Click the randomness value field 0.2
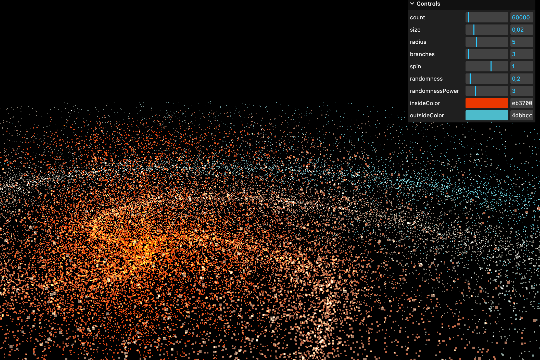The image size is (540, 360). pos(521,79)
